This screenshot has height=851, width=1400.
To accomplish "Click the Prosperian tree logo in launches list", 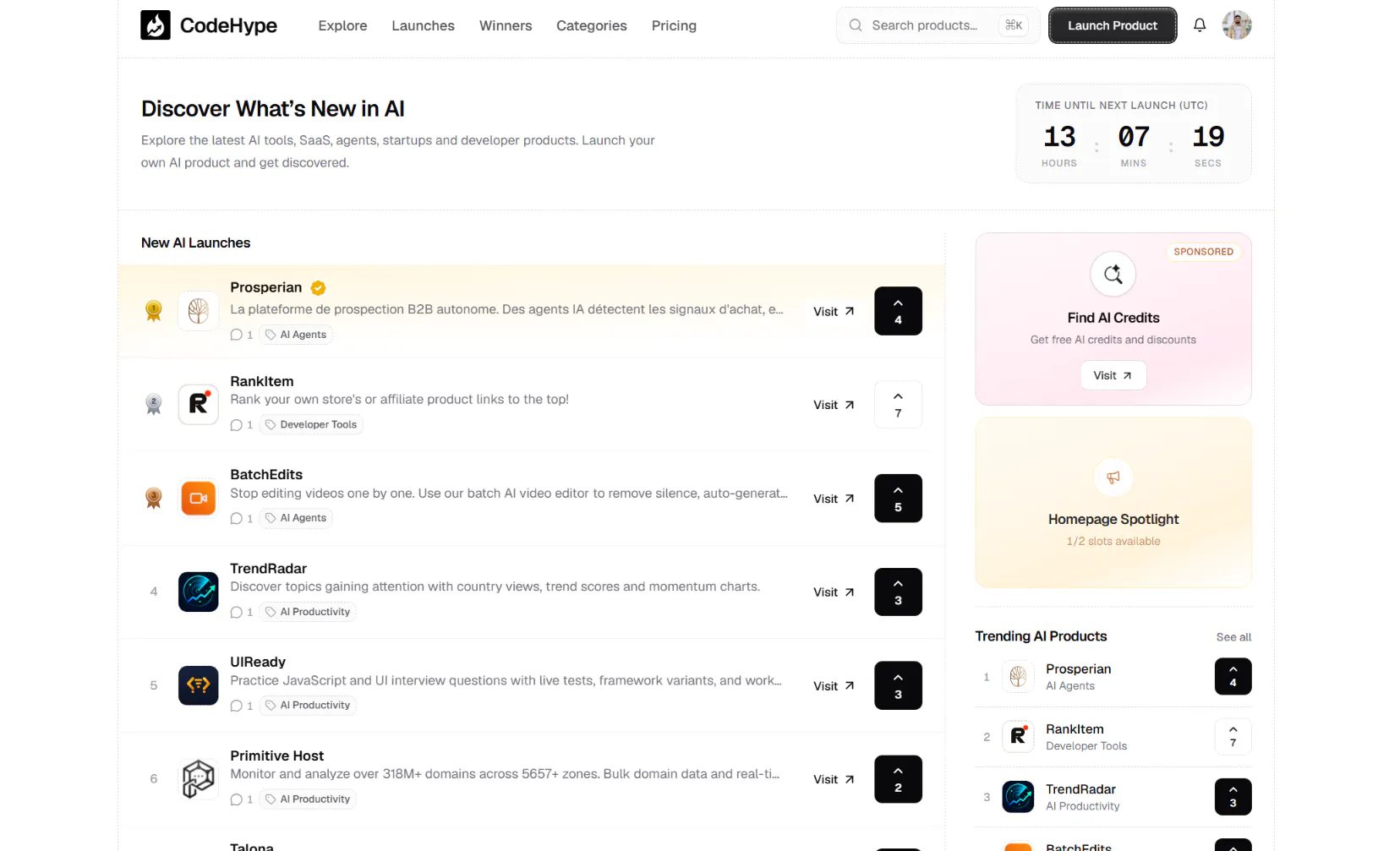I will (x=199, y=311).
